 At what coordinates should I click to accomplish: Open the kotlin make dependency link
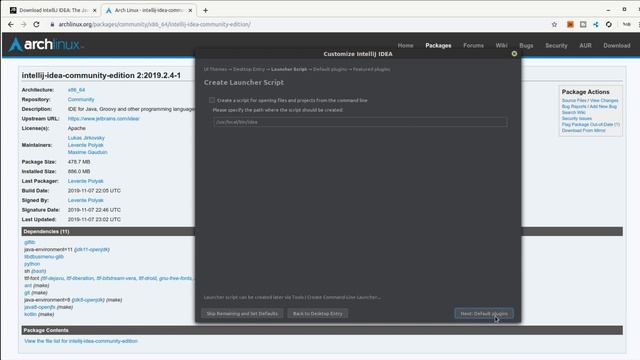coord(30,314)
